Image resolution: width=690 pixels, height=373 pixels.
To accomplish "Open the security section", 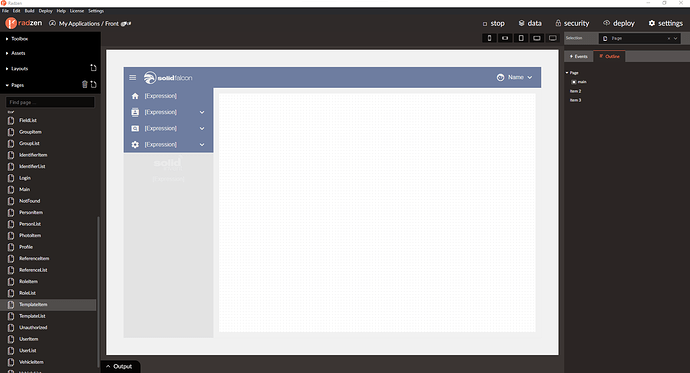I will click(572, 23).
